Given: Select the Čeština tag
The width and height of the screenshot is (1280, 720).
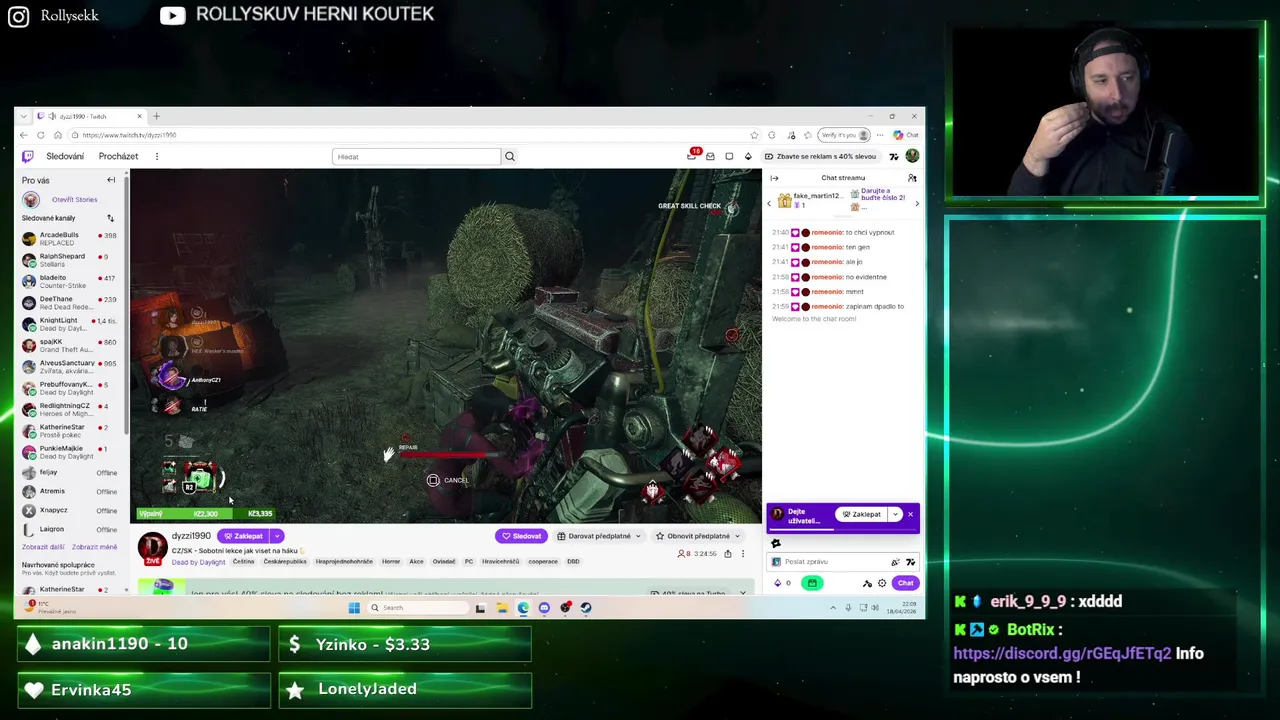Looking at the screenshot, I should click(x=243, y=562).
